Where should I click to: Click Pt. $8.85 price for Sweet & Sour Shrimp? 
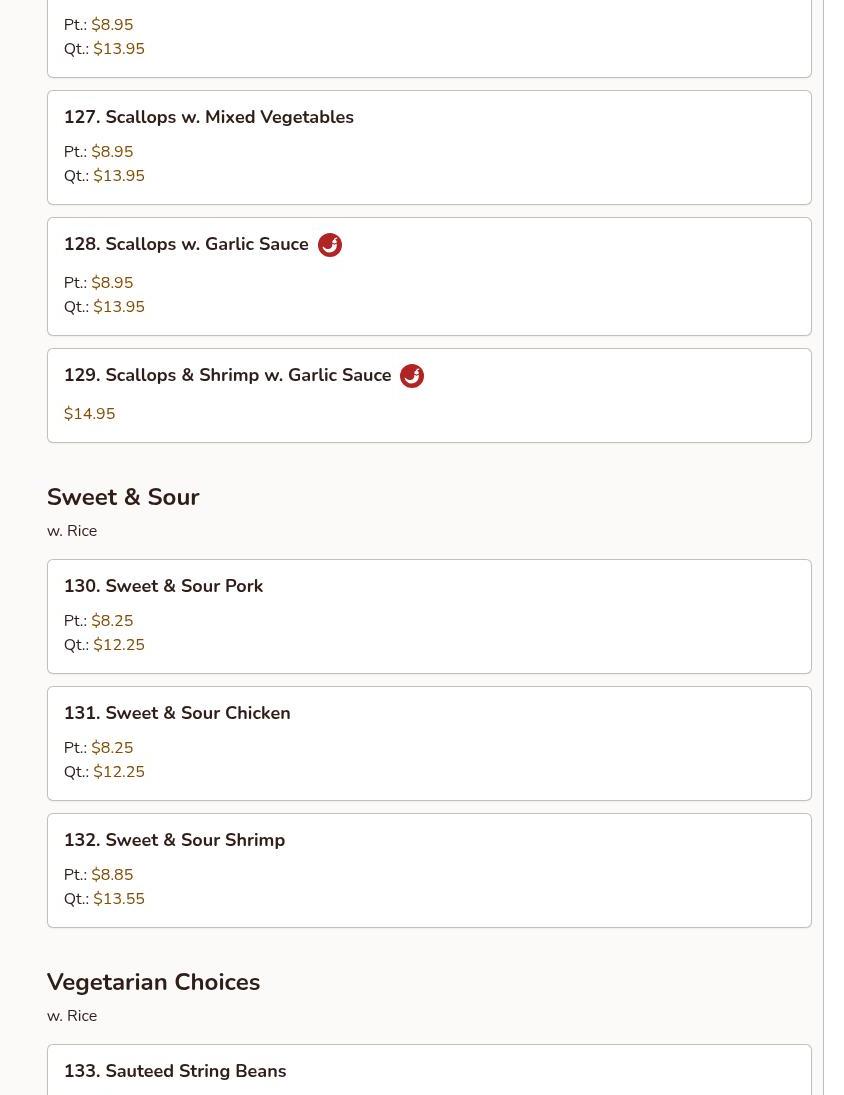(x=112, y=875)
